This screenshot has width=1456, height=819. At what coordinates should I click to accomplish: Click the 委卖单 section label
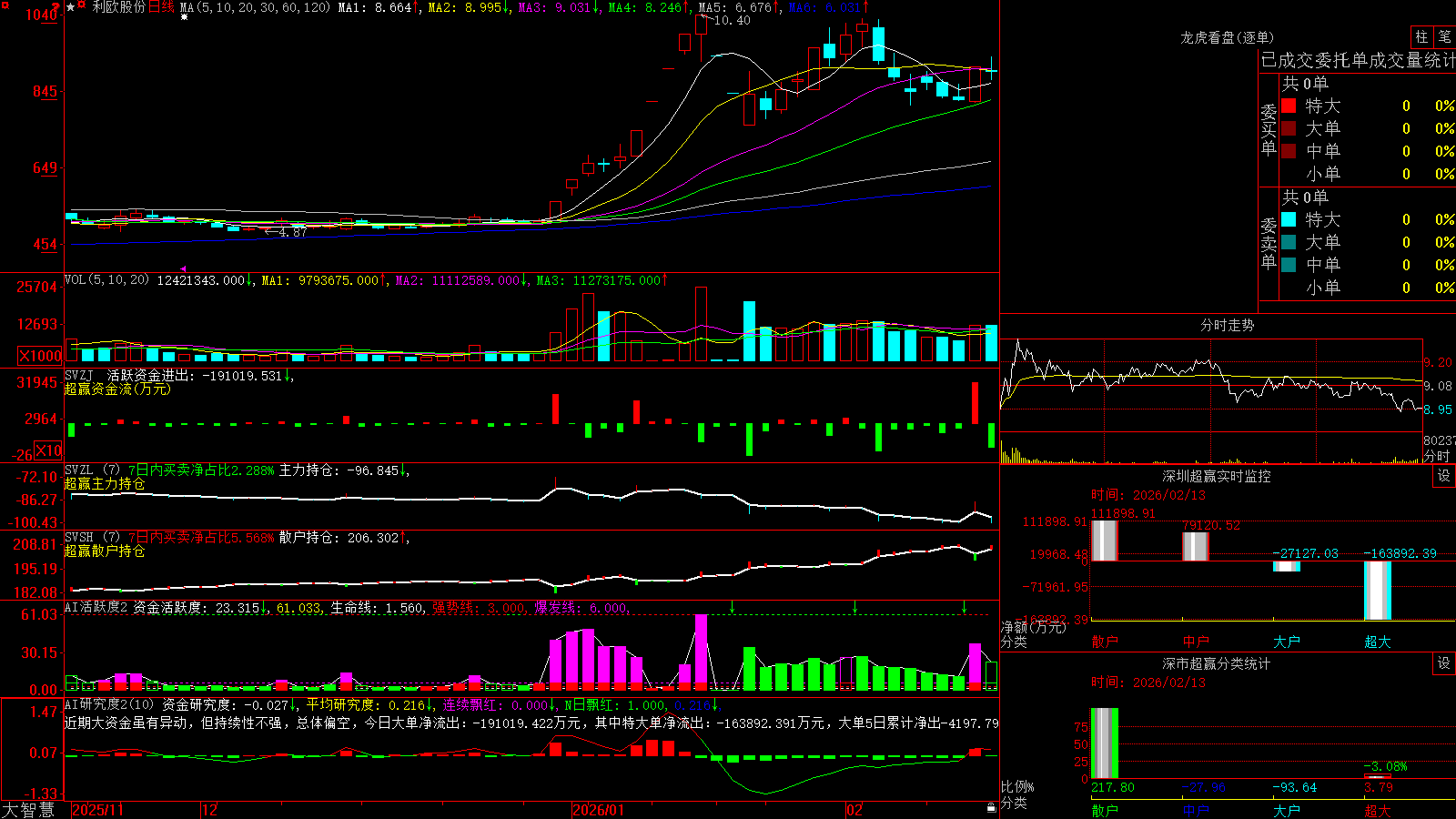coord(1269,243)
